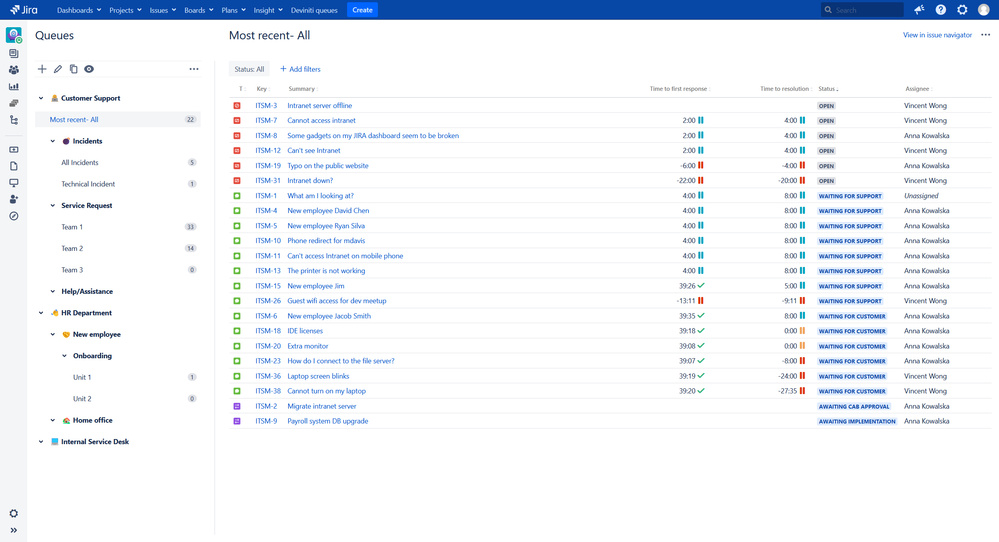
Task: Open the project settings gear bottom left
Action: click(x=13, y=513)
